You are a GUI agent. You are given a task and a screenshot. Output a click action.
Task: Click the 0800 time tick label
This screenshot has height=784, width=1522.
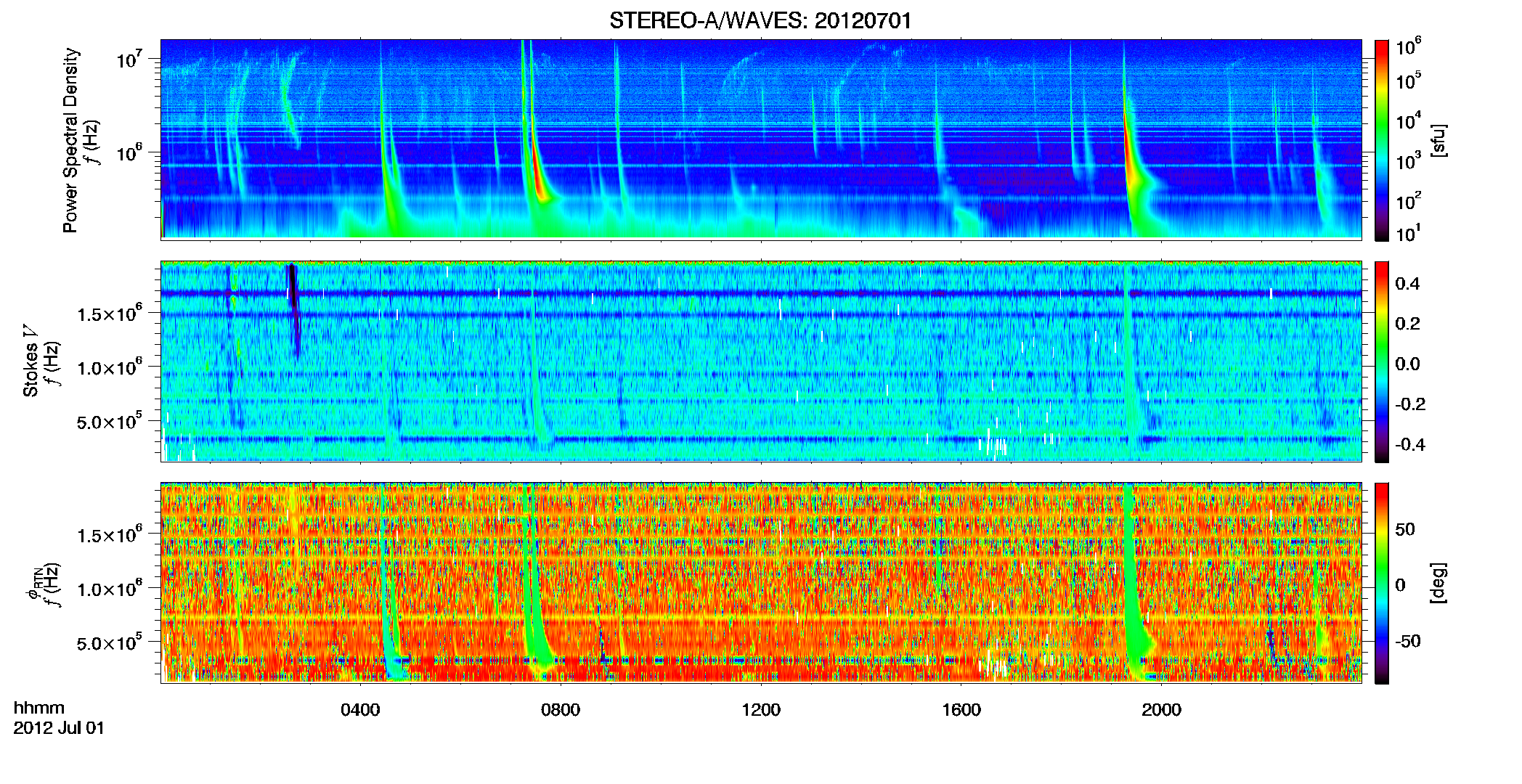tap(561, 709)
